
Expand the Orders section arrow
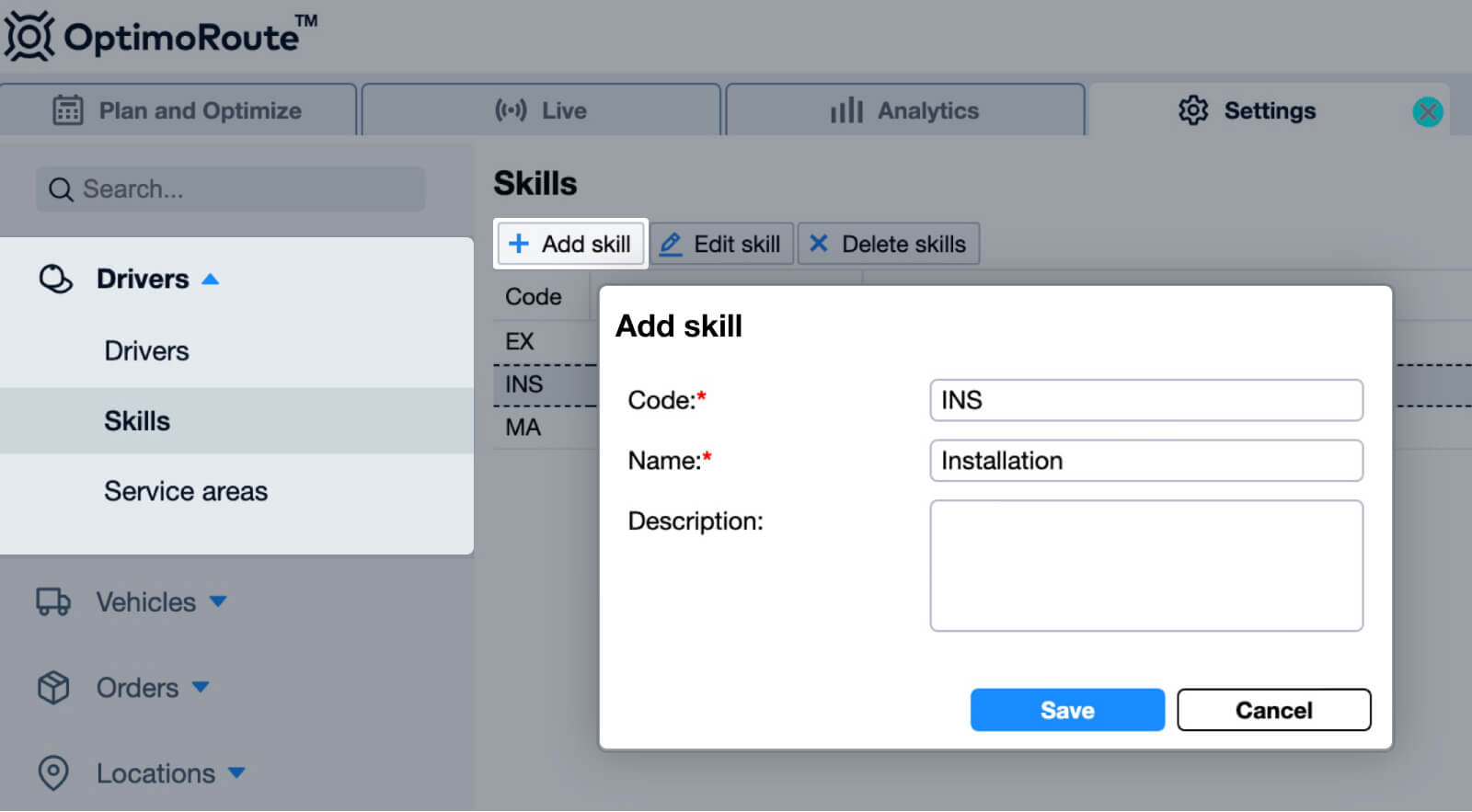[x=201, y=687]
